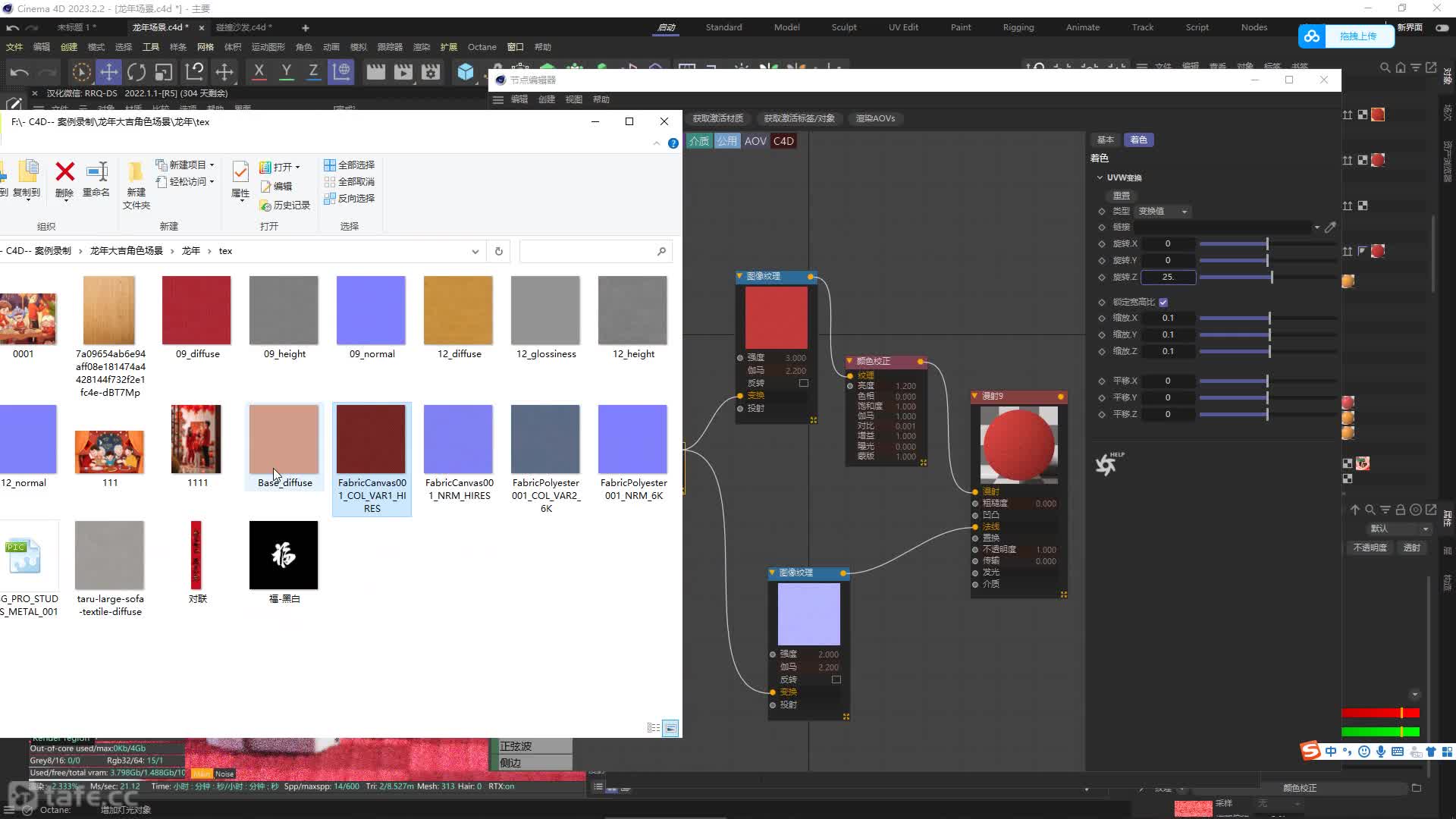Click the Cube primitive icon
This screenshot has width=1456, height=819.
(x=465, y=72)
